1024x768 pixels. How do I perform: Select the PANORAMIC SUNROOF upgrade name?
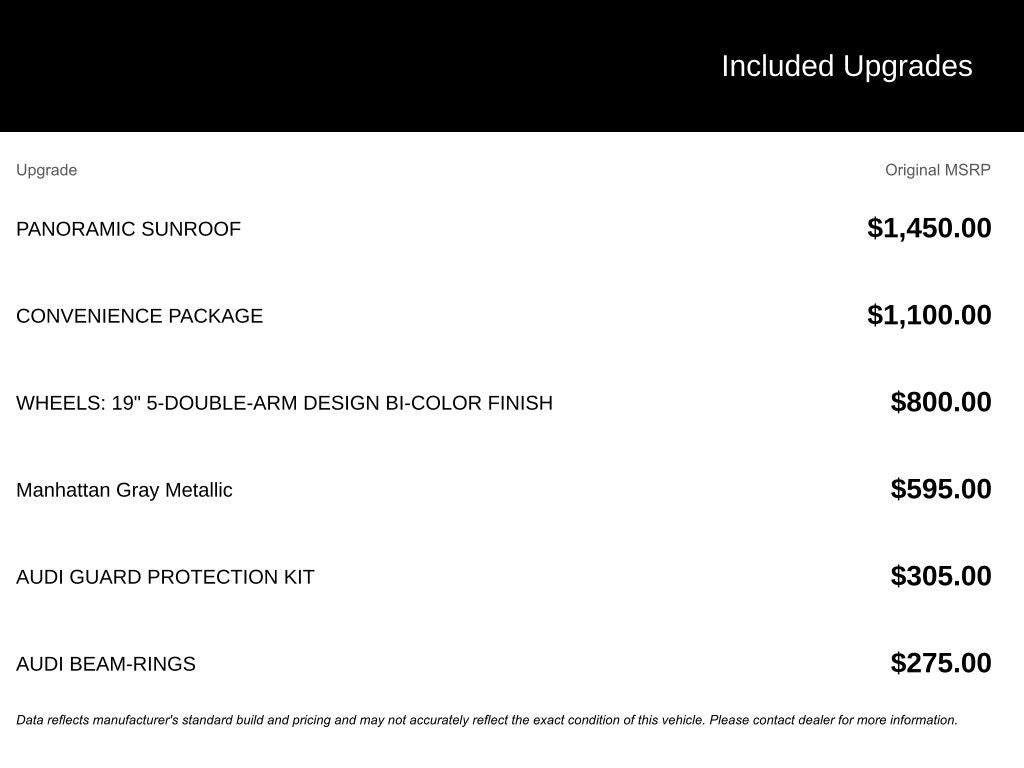click(128, 229)
